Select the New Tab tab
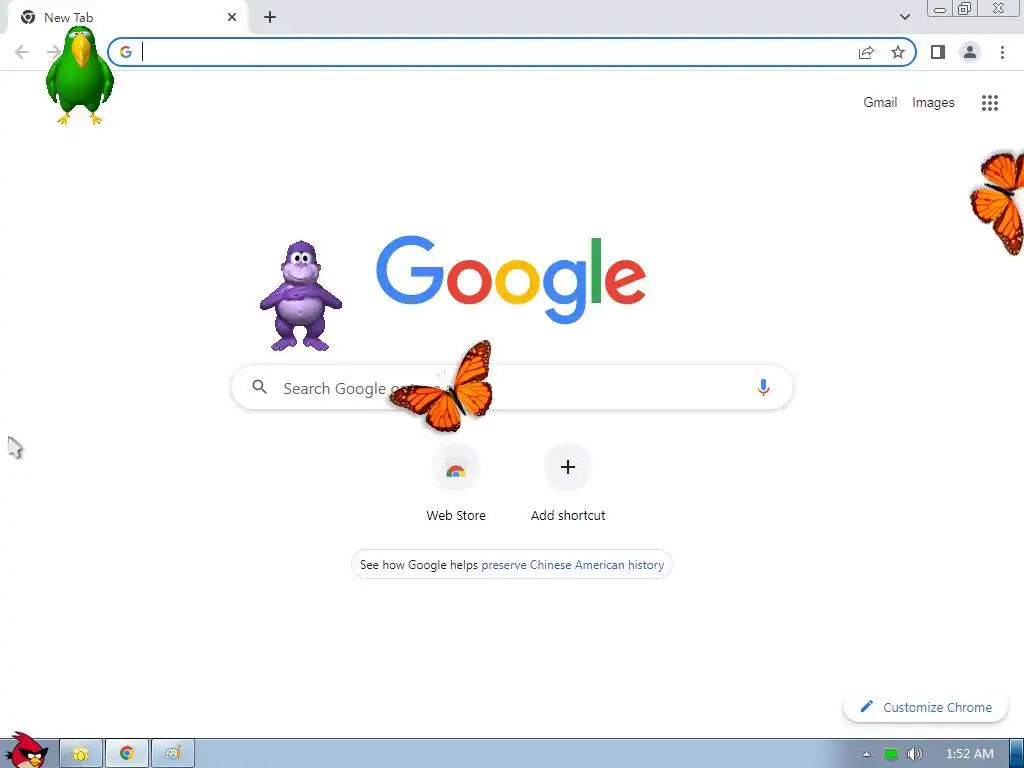Screen dimensions: 1024x768 coord(126,18)
